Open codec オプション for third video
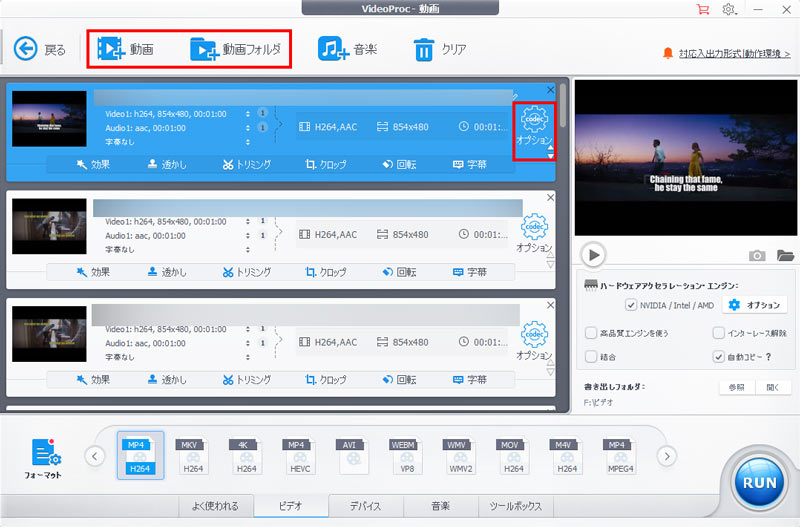 (x=534, y=340)
